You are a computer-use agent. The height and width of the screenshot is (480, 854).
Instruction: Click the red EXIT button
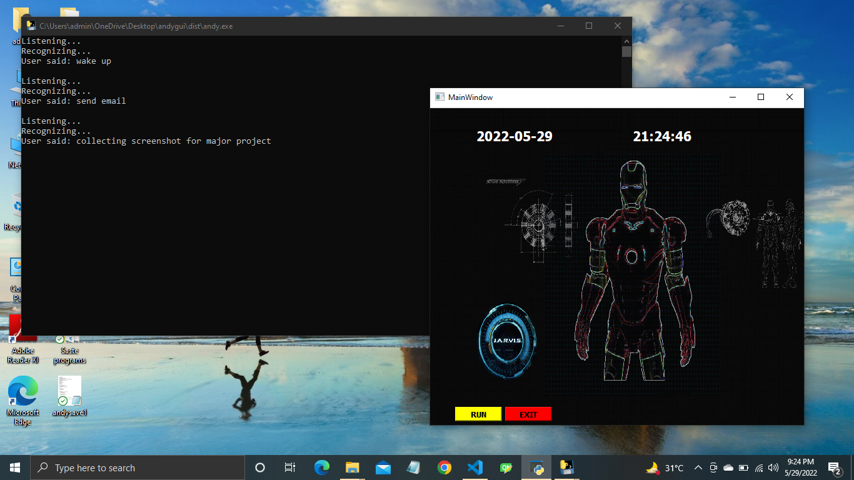coord(528,414)
